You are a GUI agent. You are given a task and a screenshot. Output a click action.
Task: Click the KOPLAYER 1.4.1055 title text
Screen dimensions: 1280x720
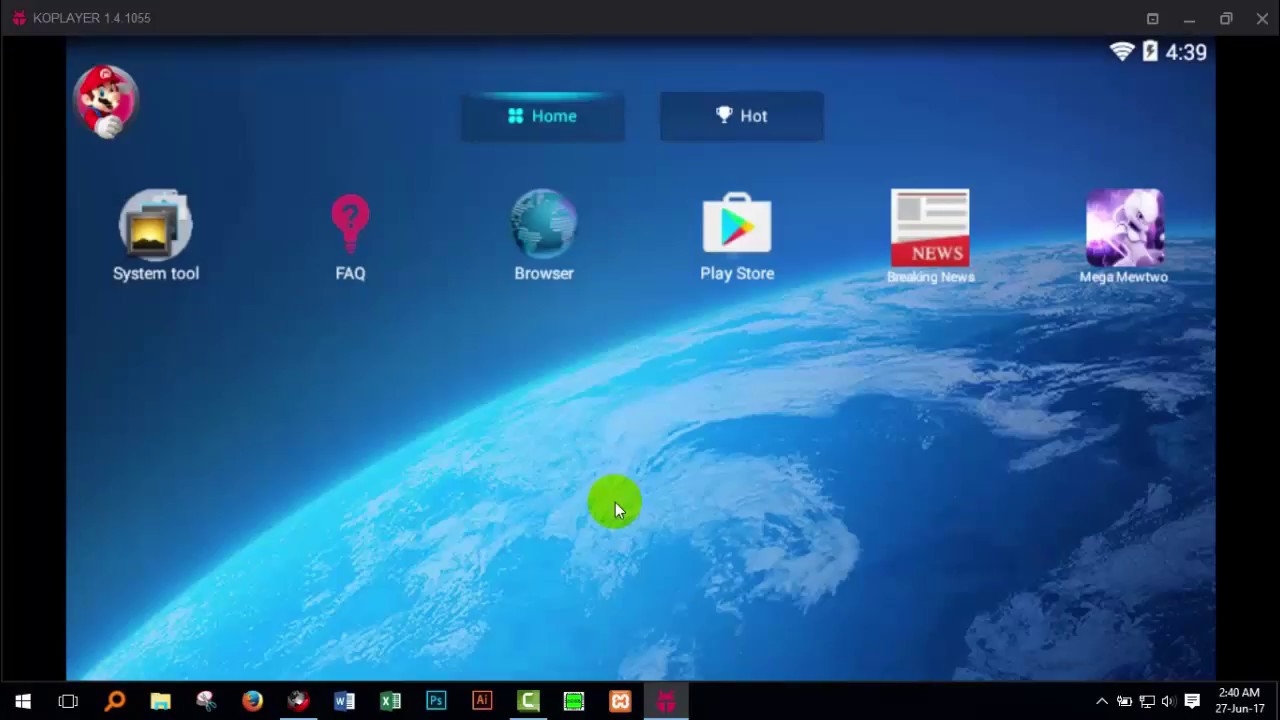tap(92, 18)
